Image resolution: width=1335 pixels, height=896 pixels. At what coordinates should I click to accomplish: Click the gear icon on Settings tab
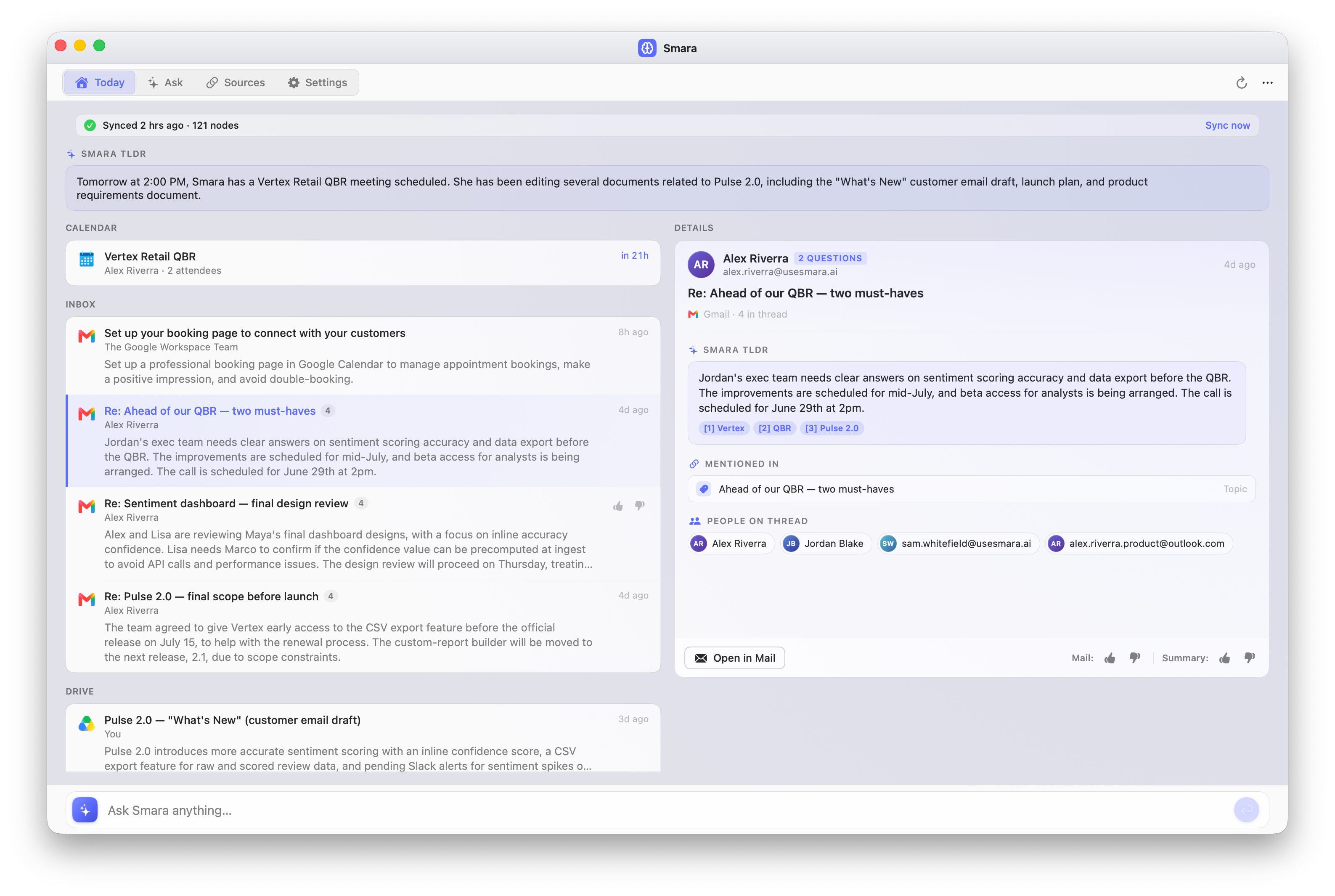293,83
